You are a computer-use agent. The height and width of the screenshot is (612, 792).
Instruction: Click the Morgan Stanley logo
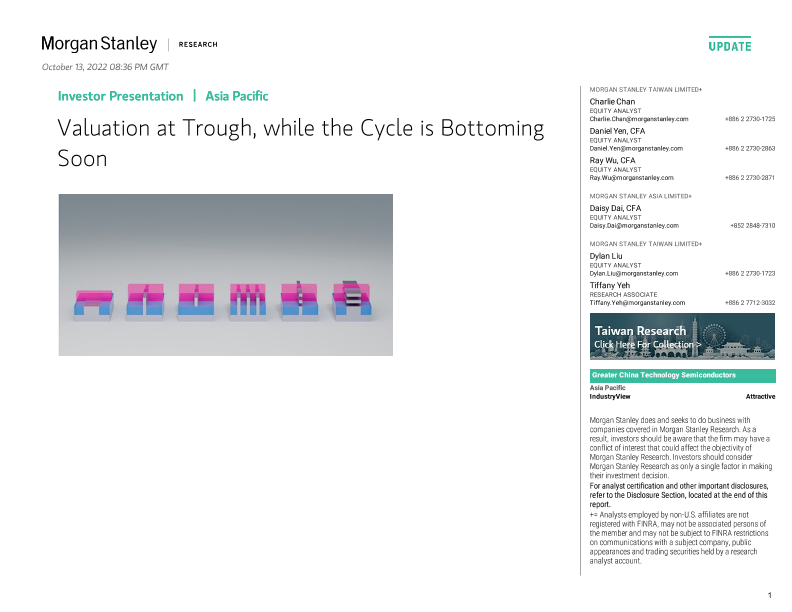click(99, 44)
